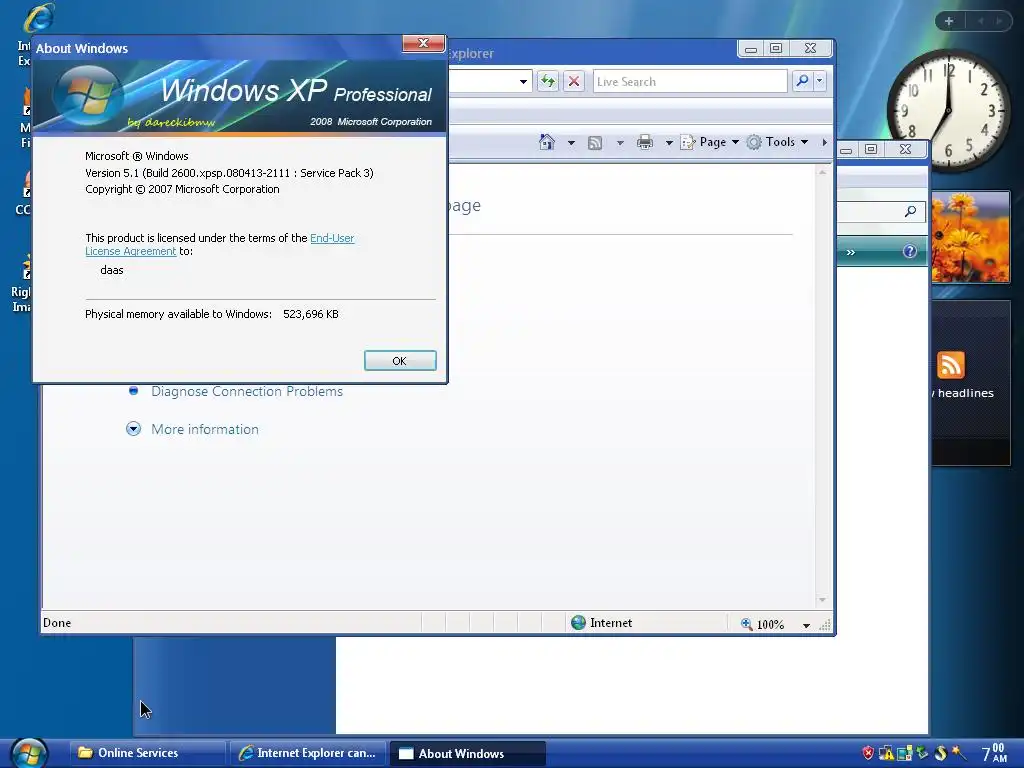This screenshot has height=768, width=1024.
Task: Click the analog clock gadget
Action: (948, 111)
